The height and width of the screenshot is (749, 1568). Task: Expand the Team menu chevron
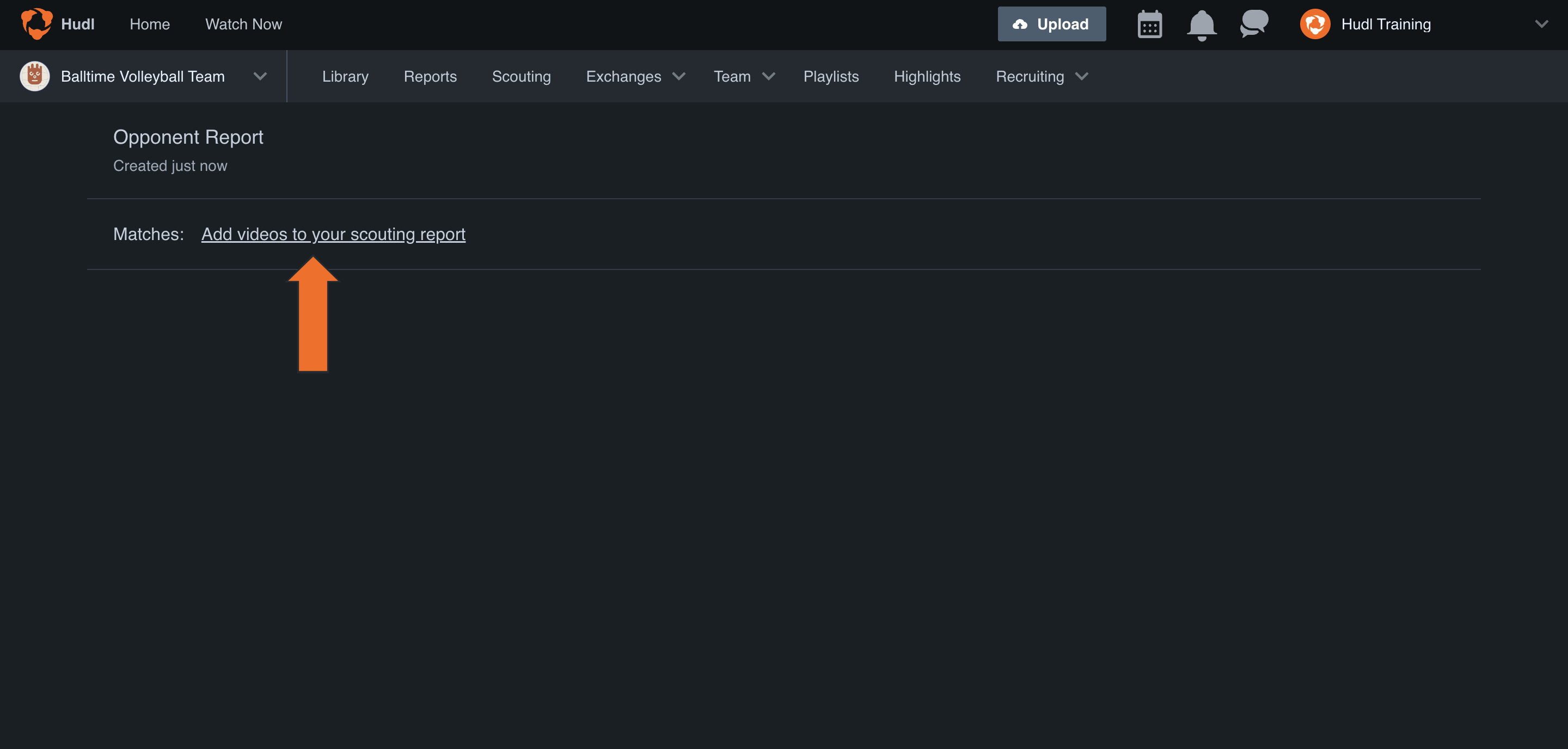pyautogui.click(x=768, y=76)
